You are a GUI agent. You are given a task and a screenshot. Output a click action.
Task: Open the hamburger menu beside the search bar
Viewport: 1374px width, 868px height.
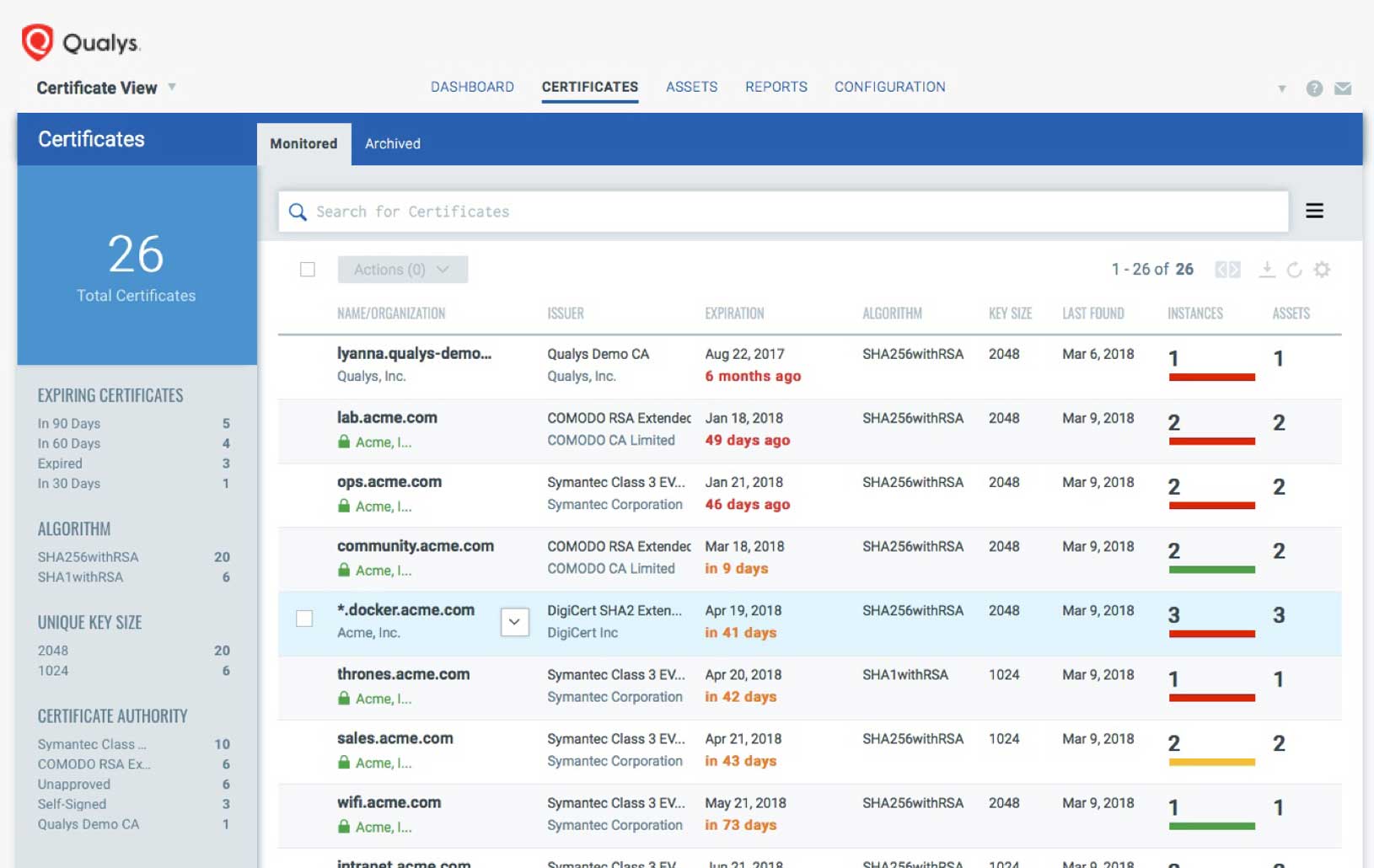point(1315,211)
